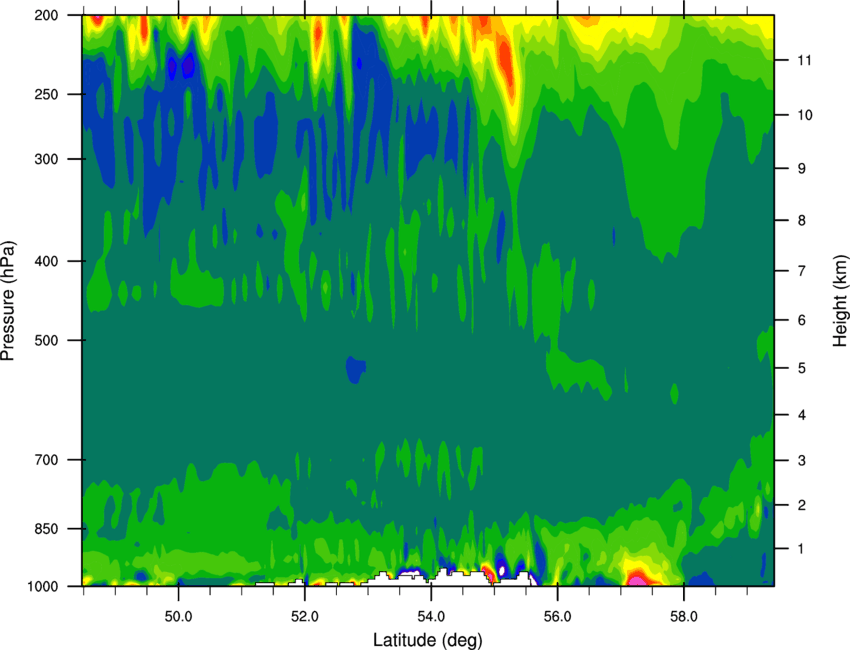
Task: Pick the 11 km height label
Action: pyautogui.click(x=804, y=60)
